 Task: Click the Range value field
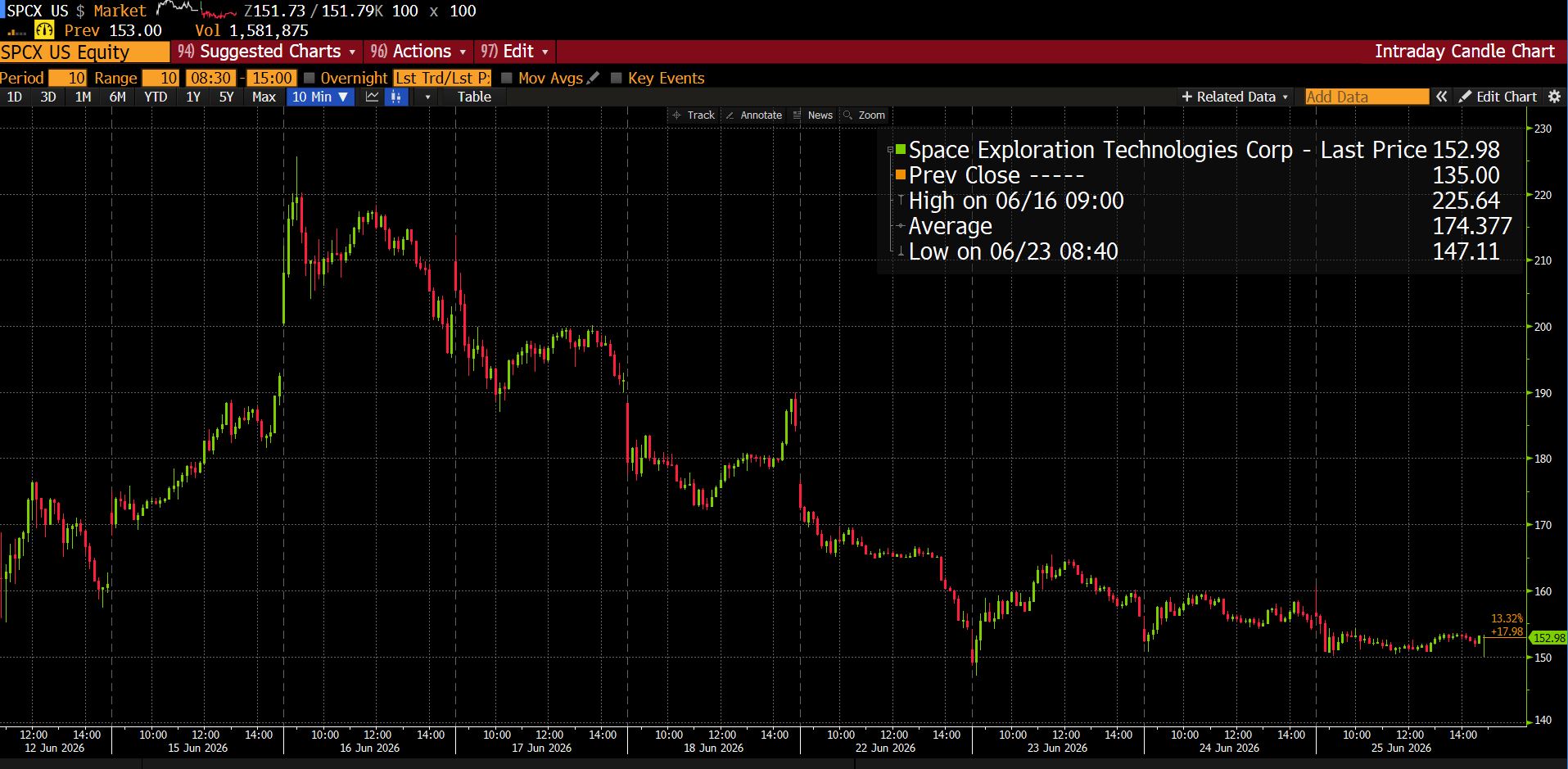[x=160, y=78]
